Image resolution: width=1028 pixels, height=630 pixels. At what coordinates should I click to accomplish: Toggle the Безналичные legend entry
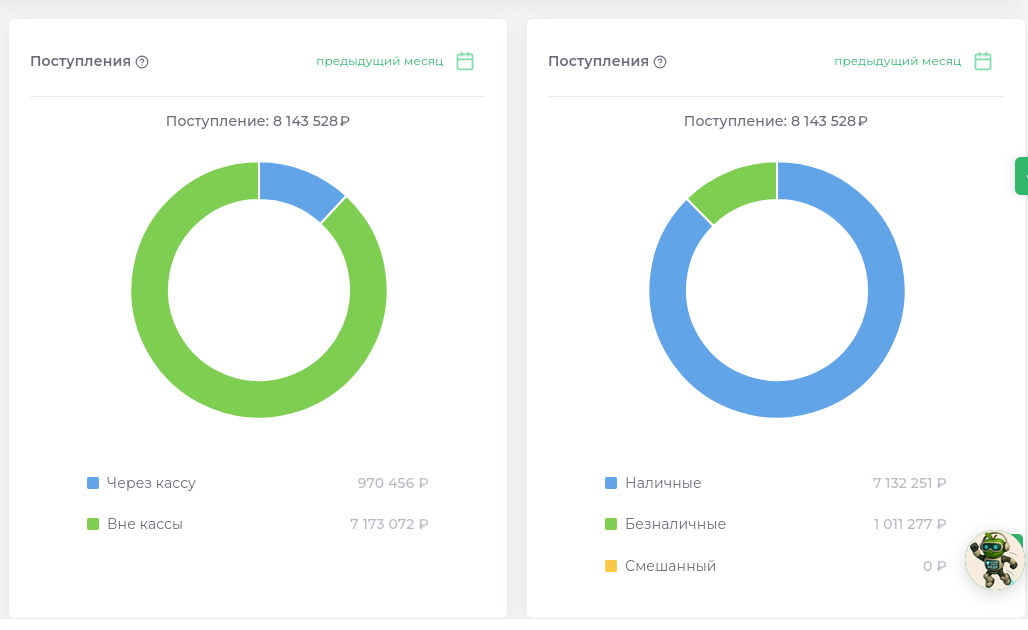pos(673,523)
